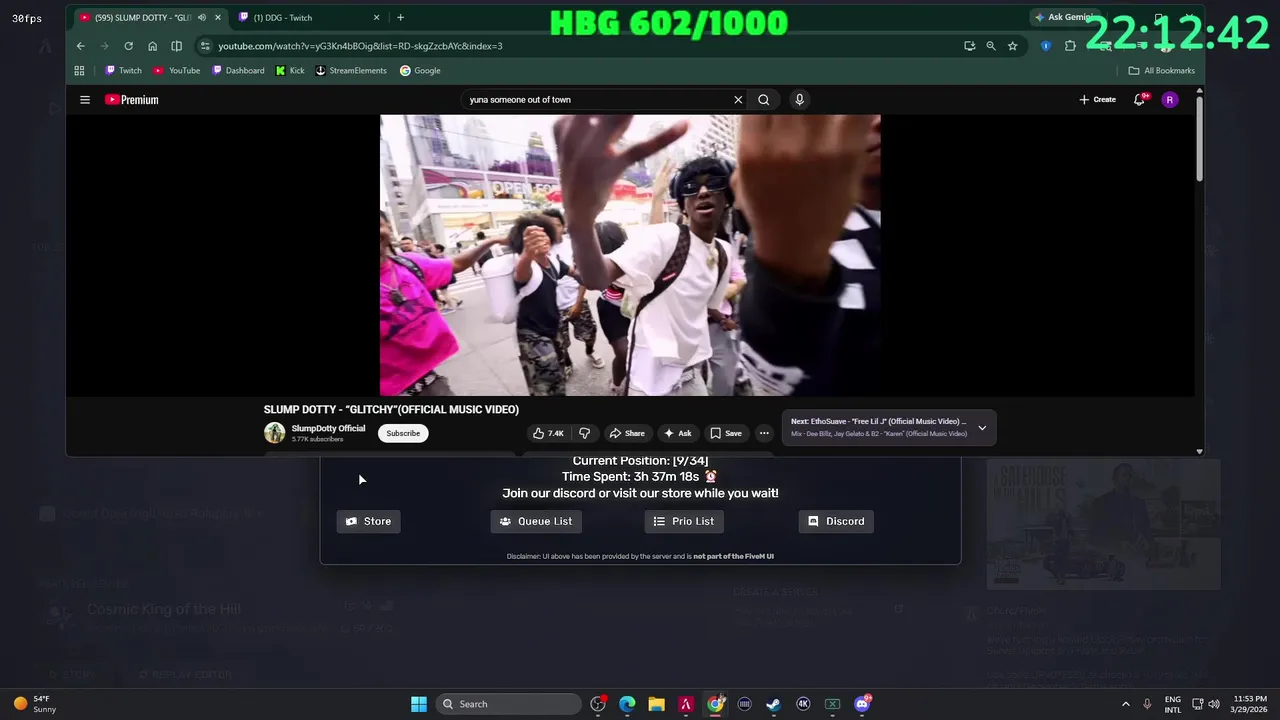This screenshot has height=720, width=1280.
Task: Click the taskbar Search box
Action: tap(509, 704)
